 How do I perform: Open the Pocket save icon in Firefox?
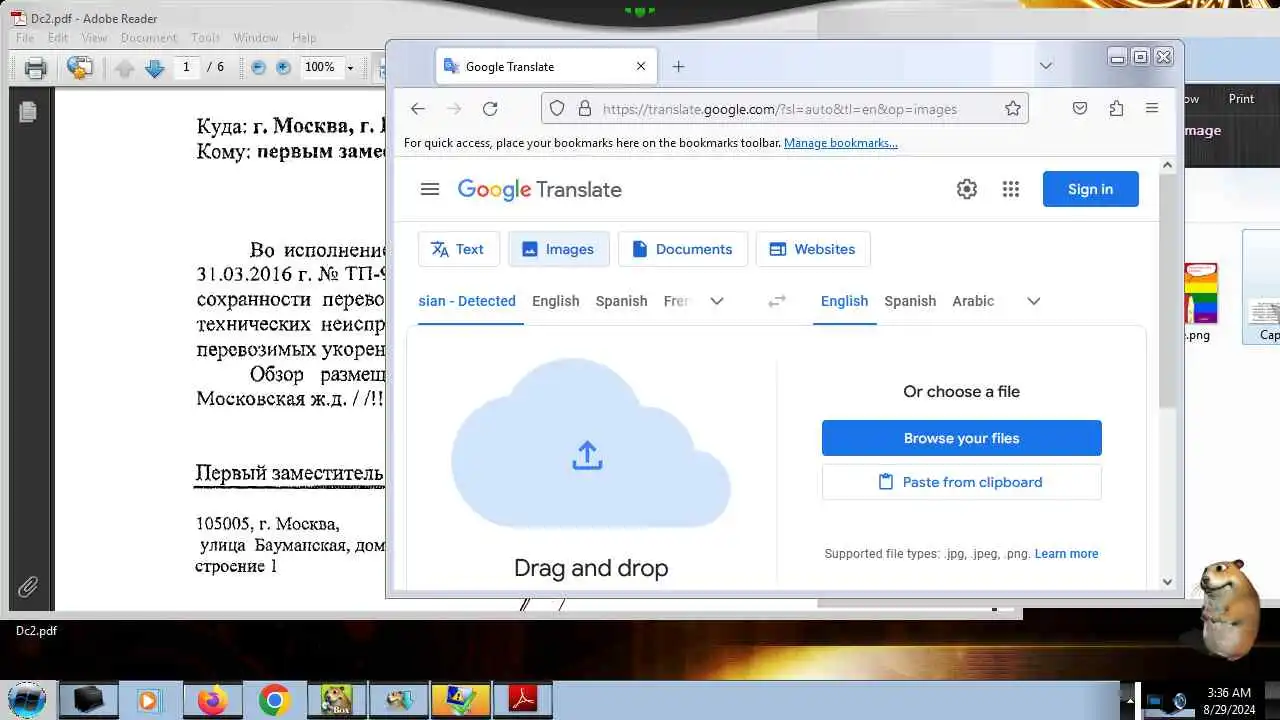coord(1080,109)
